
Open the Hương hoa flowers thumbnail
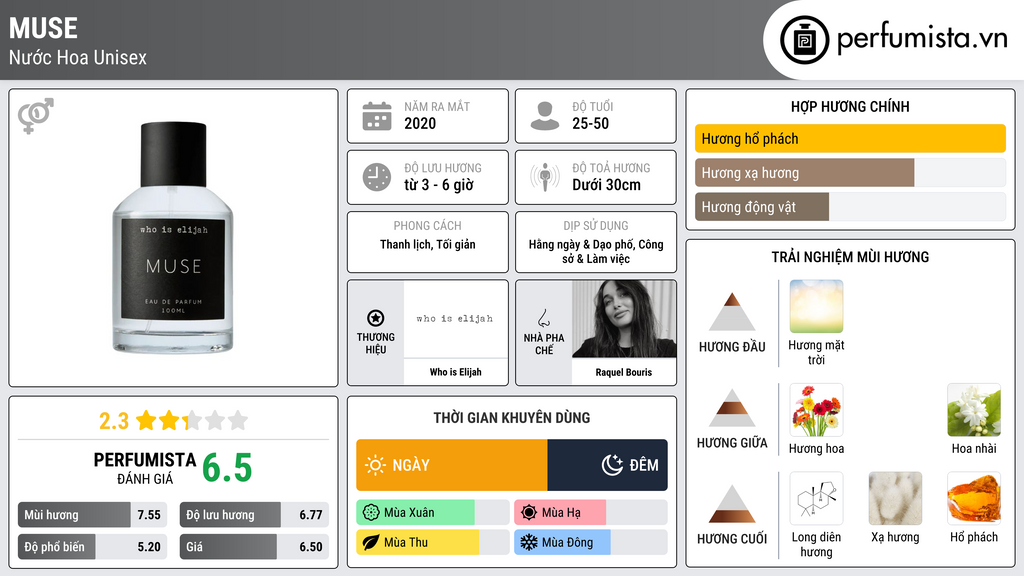816,410
